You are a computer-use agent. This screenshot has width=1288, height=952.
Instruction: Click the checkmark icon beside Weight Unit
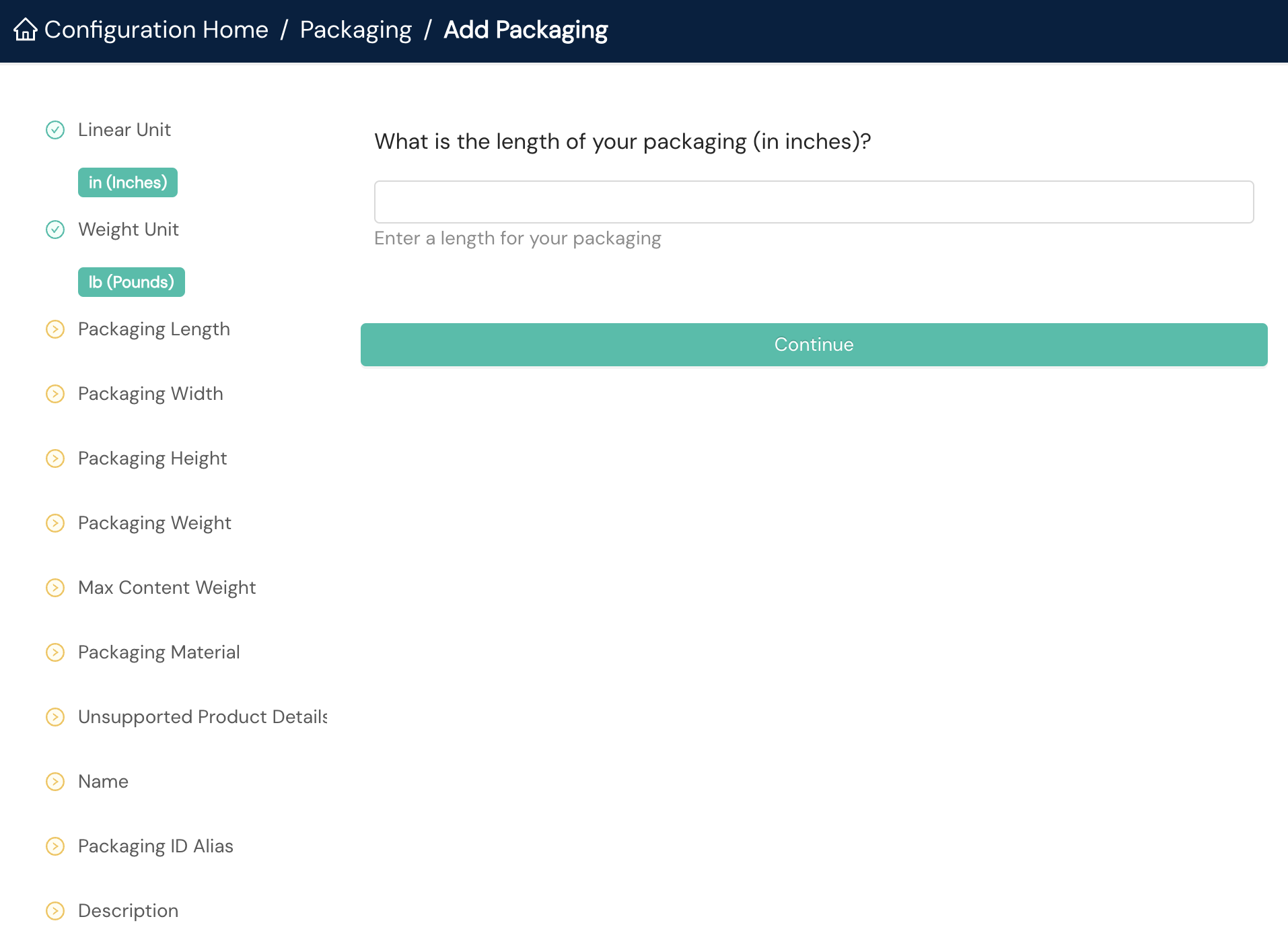(55, 230)
